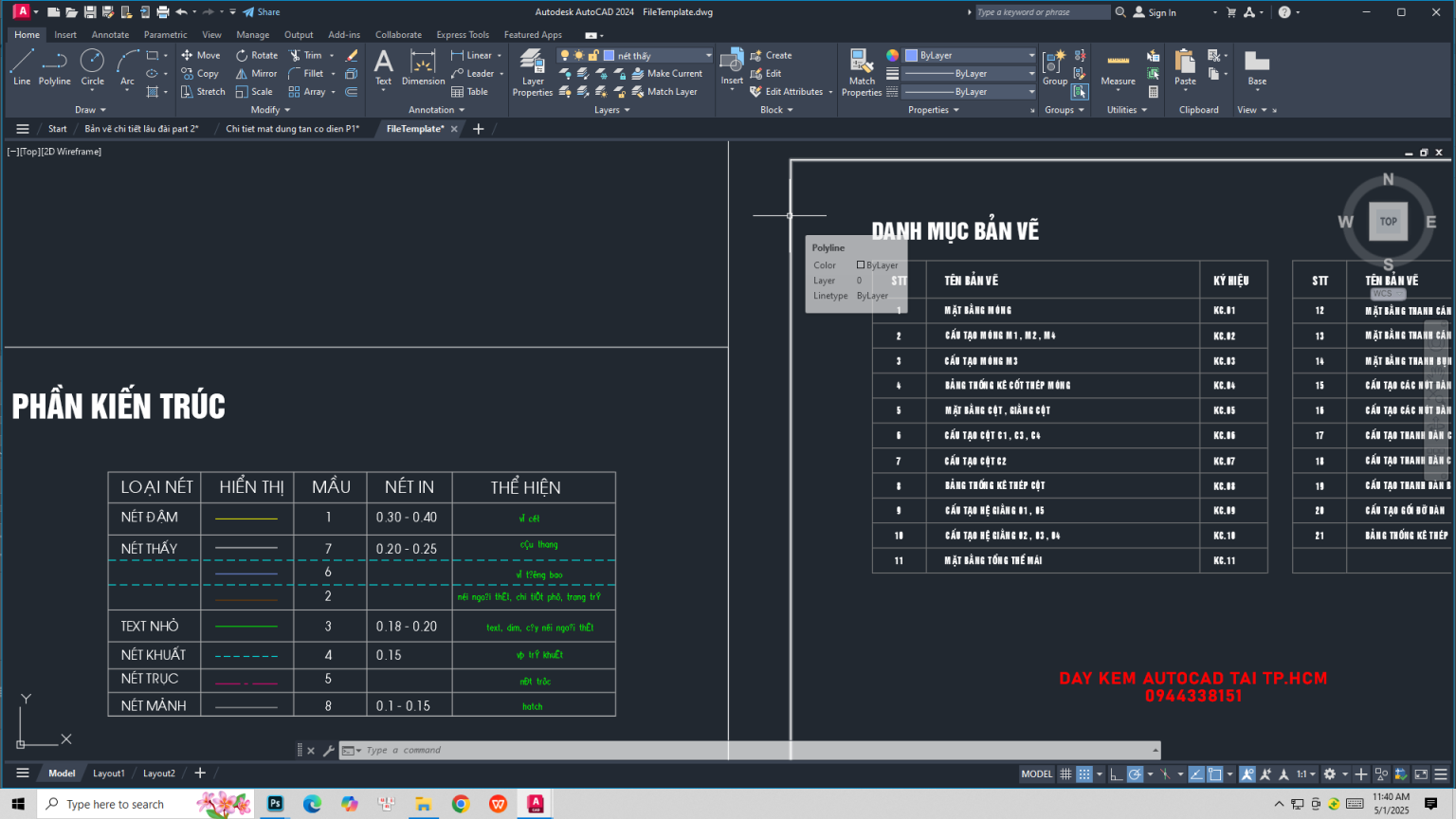Click the Make Current layer button
The image size is (1456, 819).
pos(667,73)
